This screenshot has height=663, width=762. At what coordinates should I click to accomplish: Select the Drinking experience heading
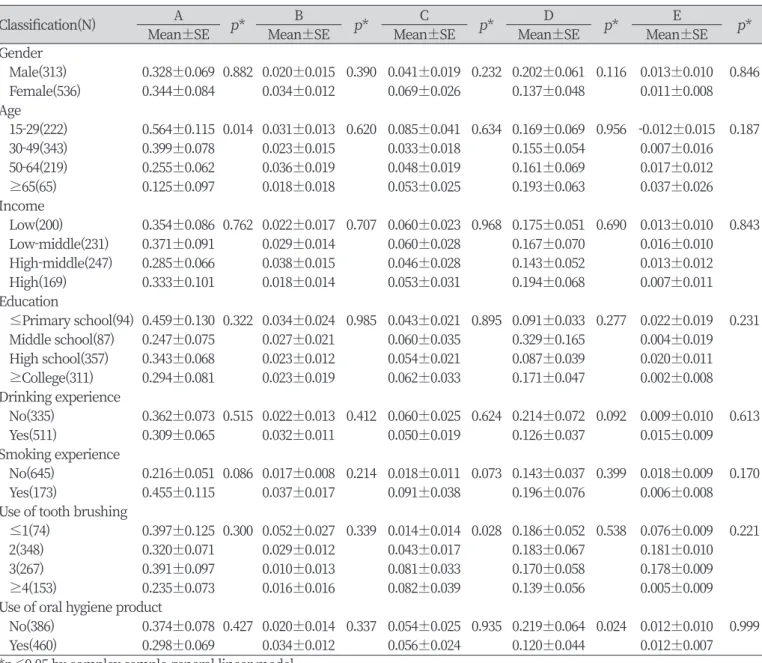tap(60, 397)
